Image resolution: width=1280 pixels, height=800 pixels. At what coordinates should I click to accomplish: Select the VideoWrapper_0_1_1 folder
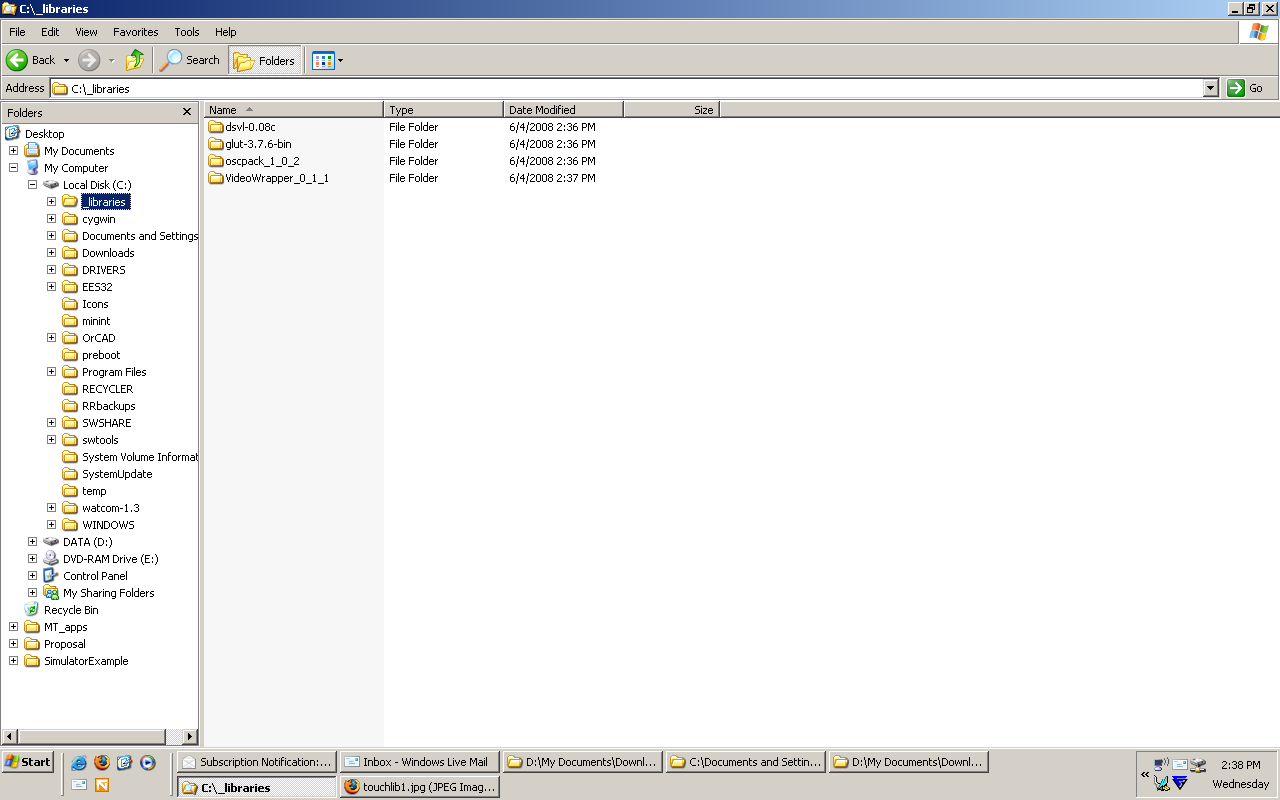click(268, 178)
